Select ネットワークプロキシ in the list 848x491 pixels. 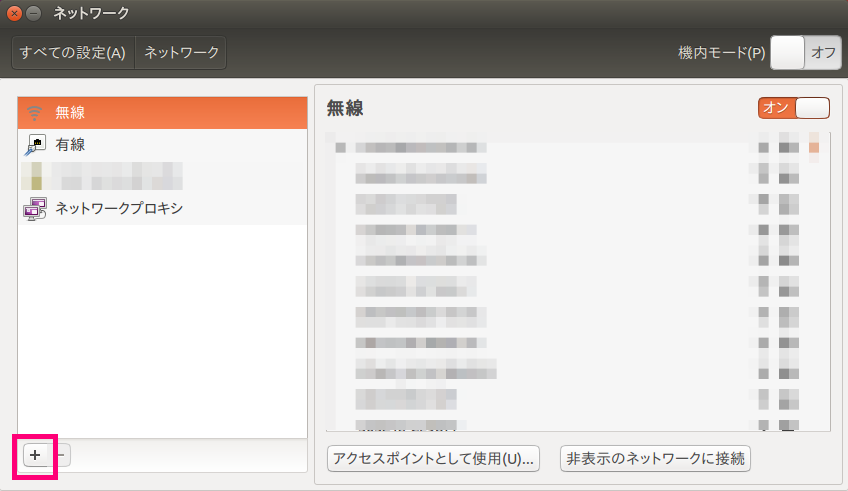[x=162, y=209]
